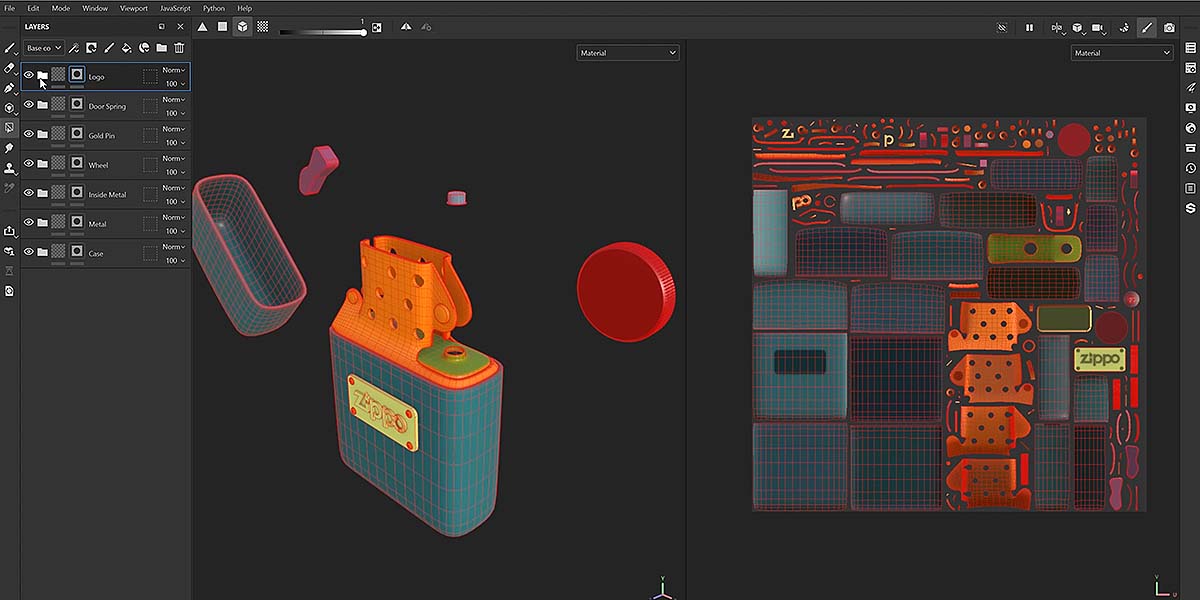Click the opacity slider handle in top toolbar

coord(363,32)
